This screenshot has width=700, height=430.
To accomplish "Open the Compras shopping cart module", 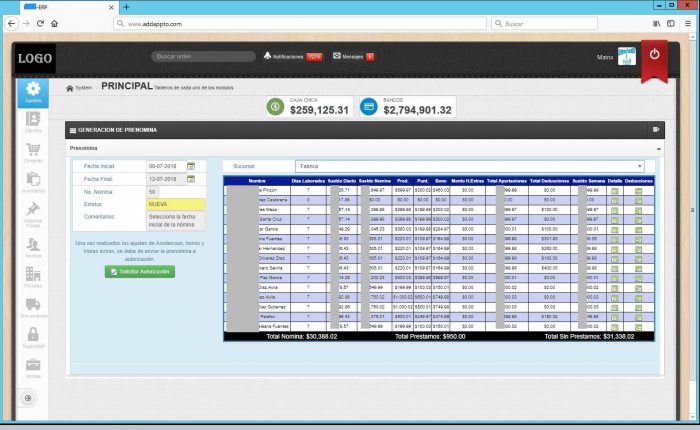I will click(33, 152).
